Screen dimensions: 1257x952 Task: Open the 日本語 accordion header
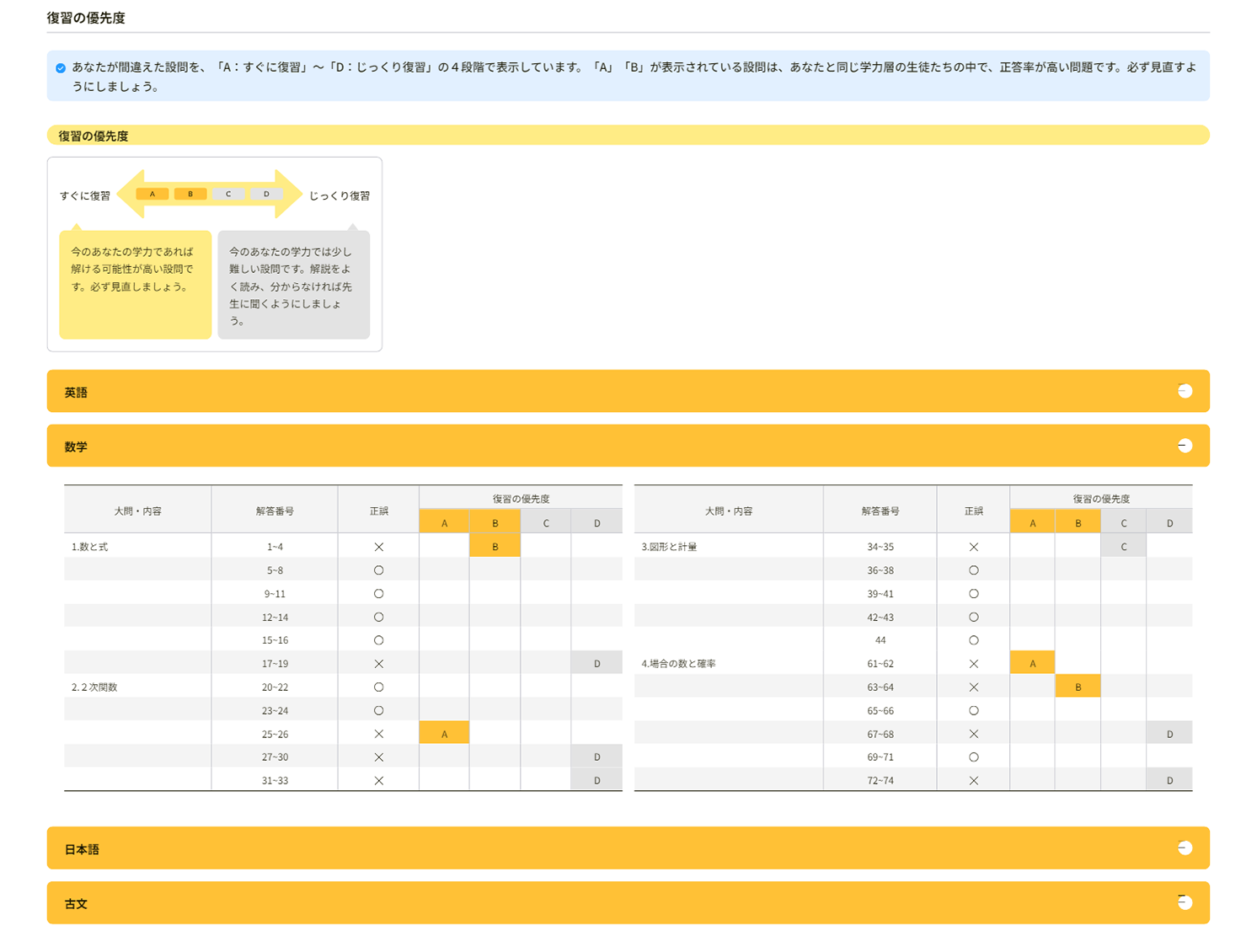590,848
